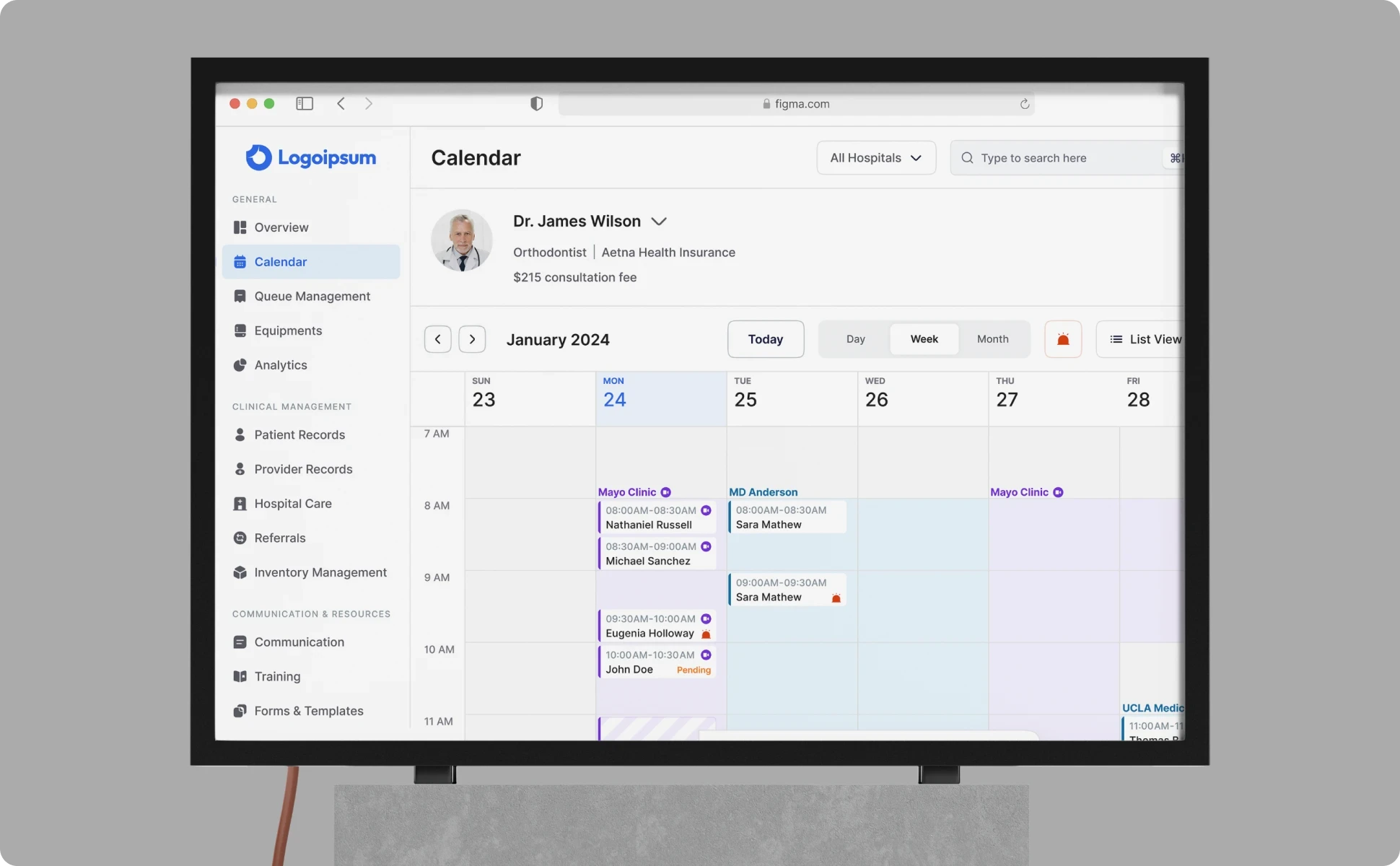Switch calendar to Day view
The height and width of the screenshot is (866, 1400).
point(855,339)
